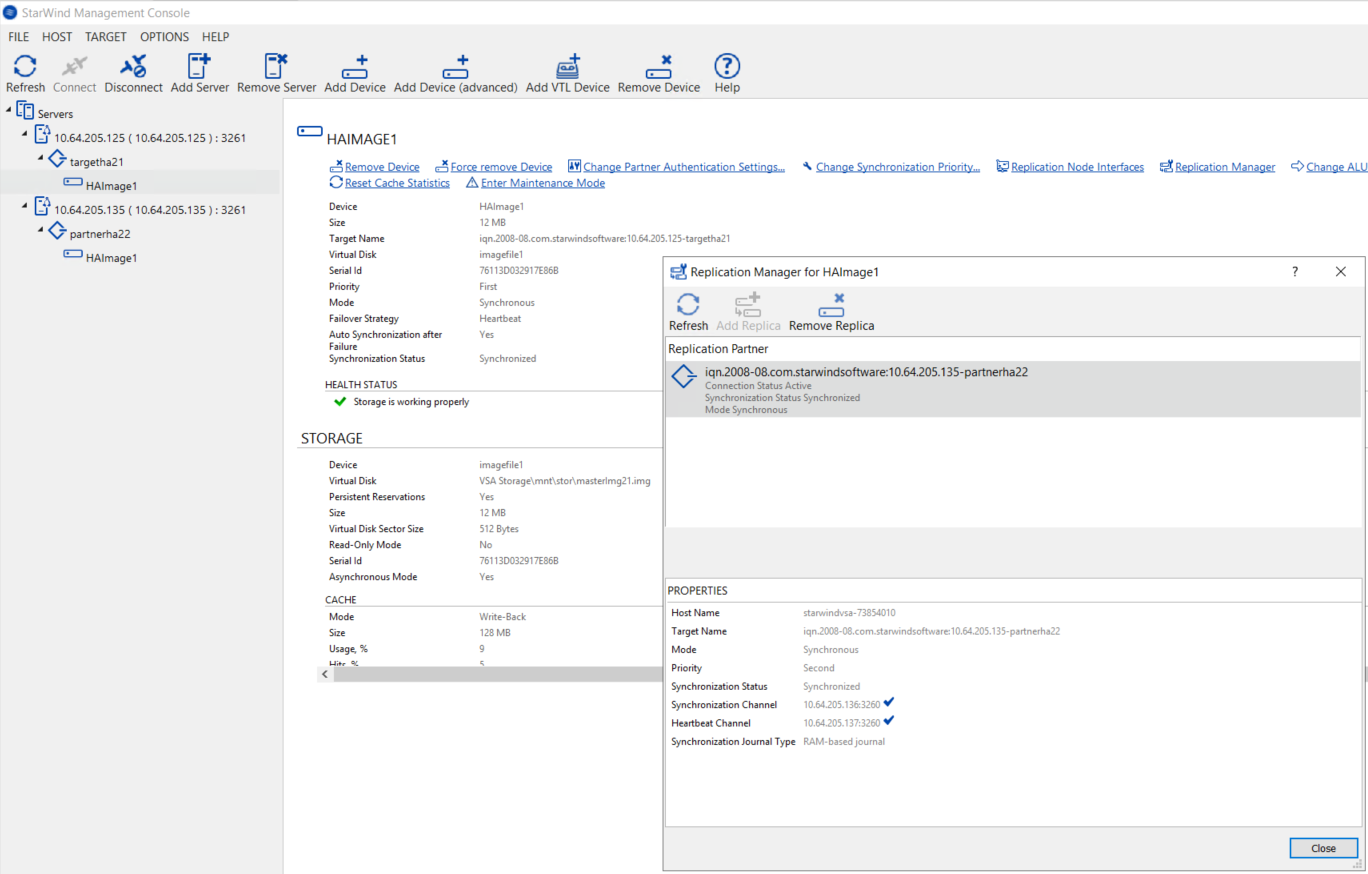
Task: Click the targetha21 target icon
Action: [58, 160]
